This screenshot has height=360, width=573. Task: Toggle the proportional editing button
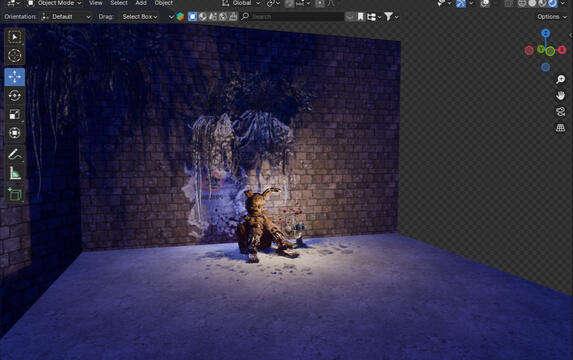tap(320, 3)
